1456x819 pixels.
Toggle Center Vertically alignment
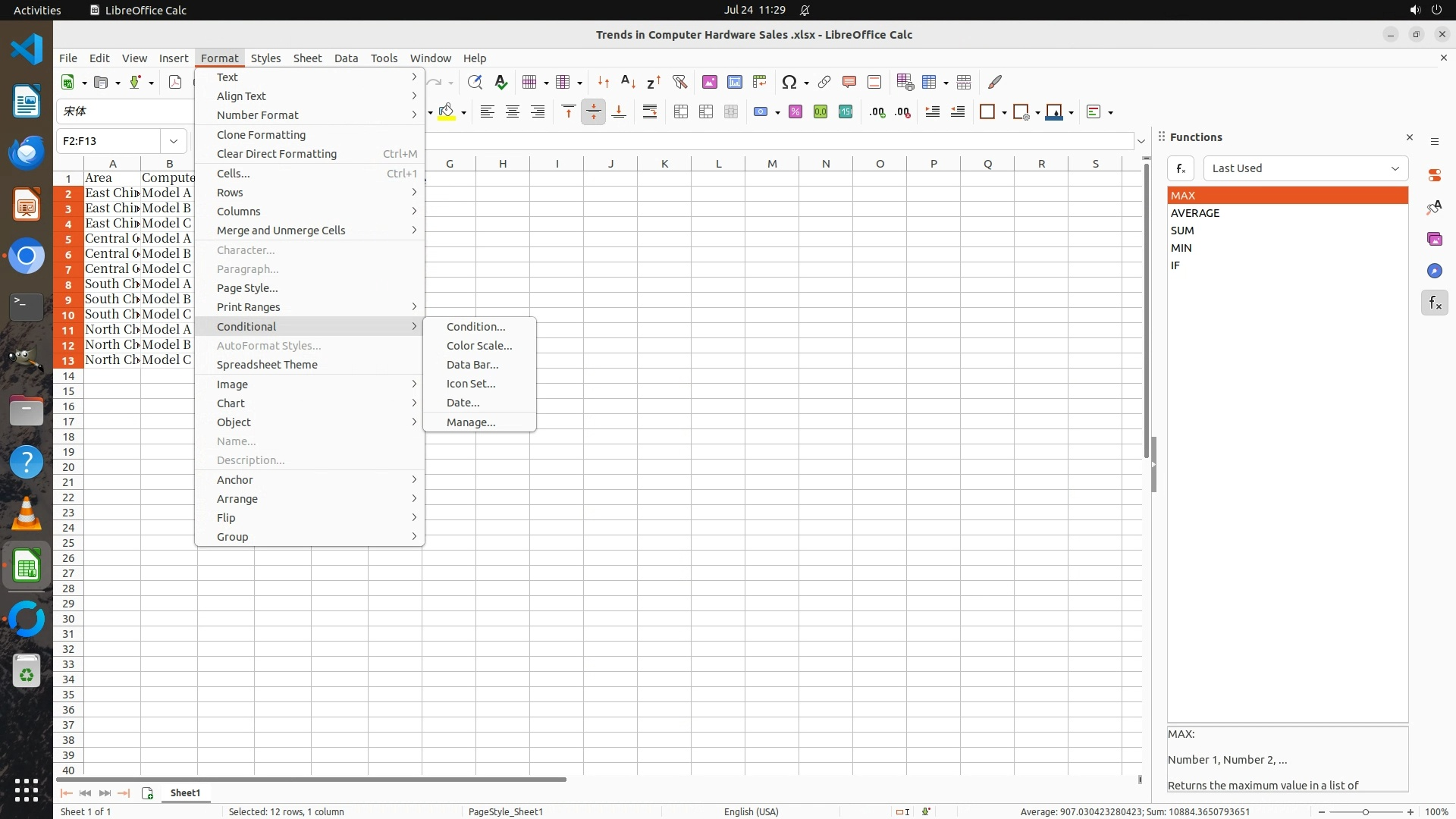click(x=594, y=112)
